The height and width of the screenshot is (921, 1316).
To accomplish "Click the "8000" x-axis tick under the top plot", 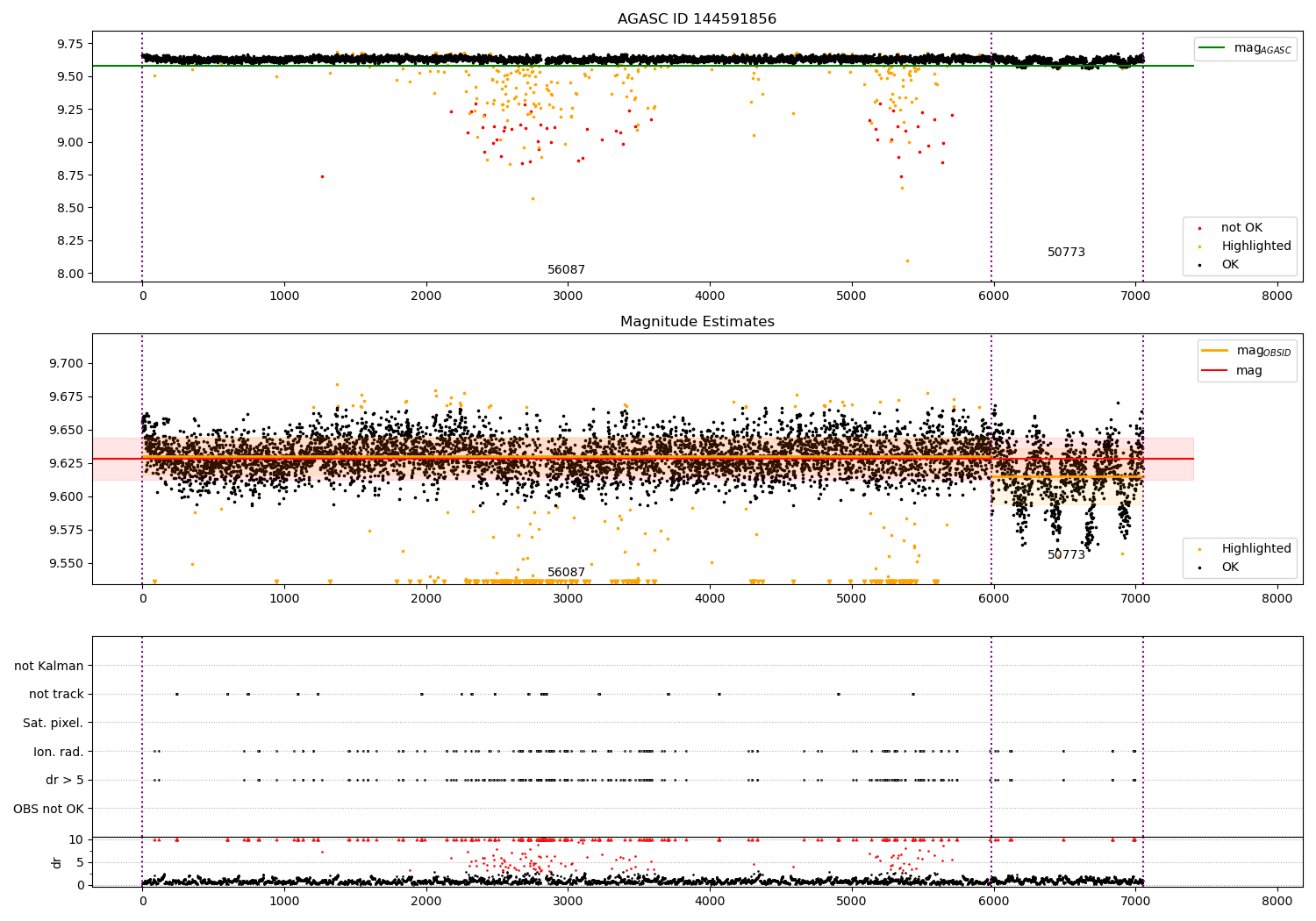I will (x=1277, y=296).
